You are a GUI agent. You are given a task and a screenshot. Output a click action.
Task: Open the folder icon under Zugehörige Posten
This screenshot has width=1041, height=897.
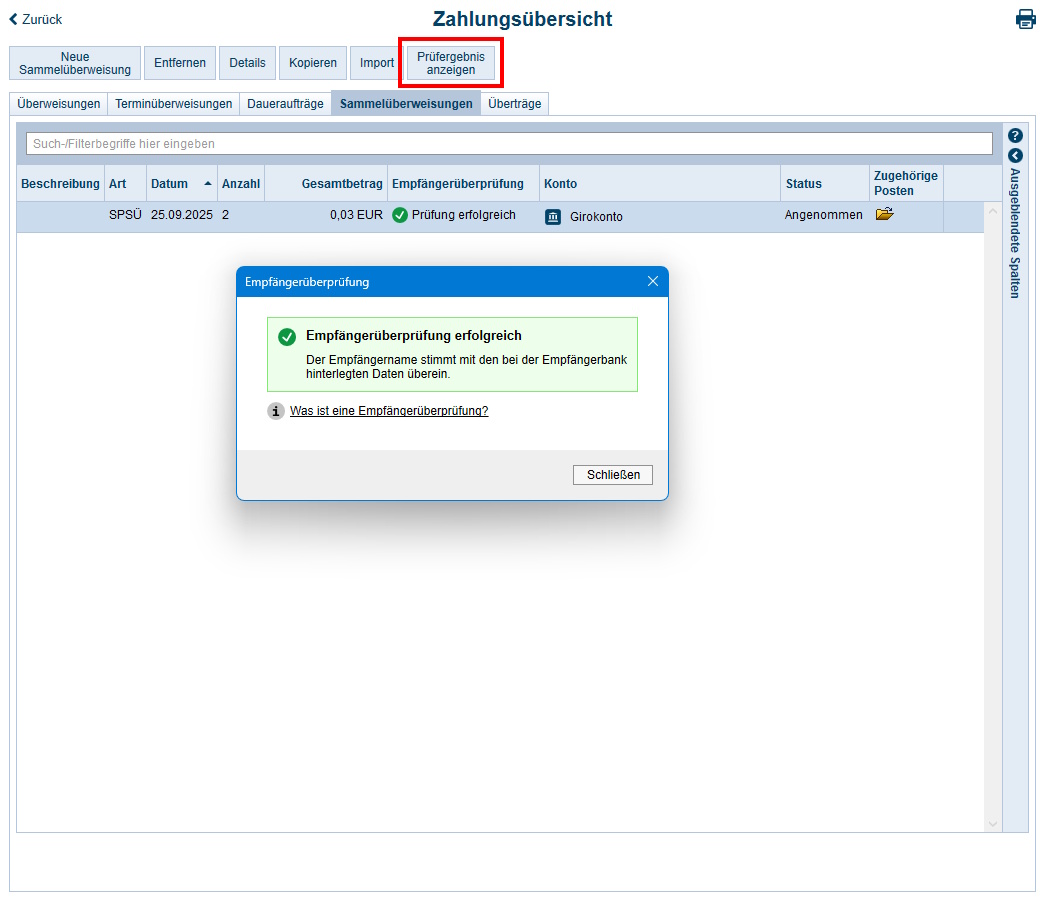point(884,214)
